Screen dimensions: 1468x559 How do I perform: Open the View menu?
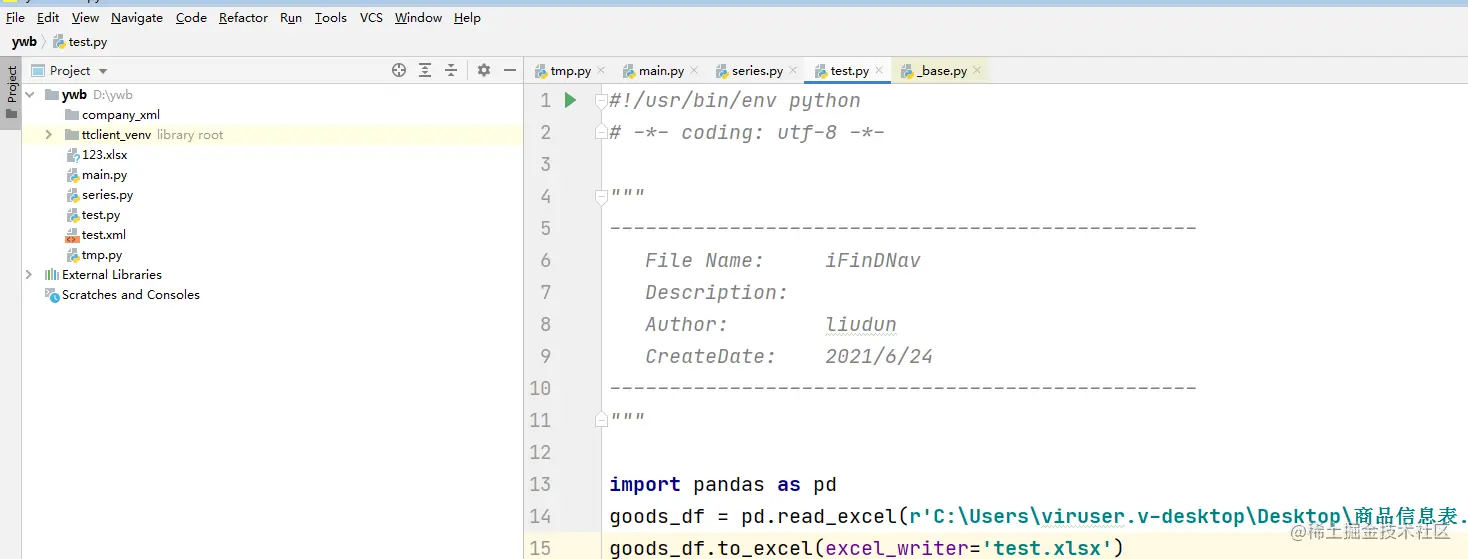(85, 18)
